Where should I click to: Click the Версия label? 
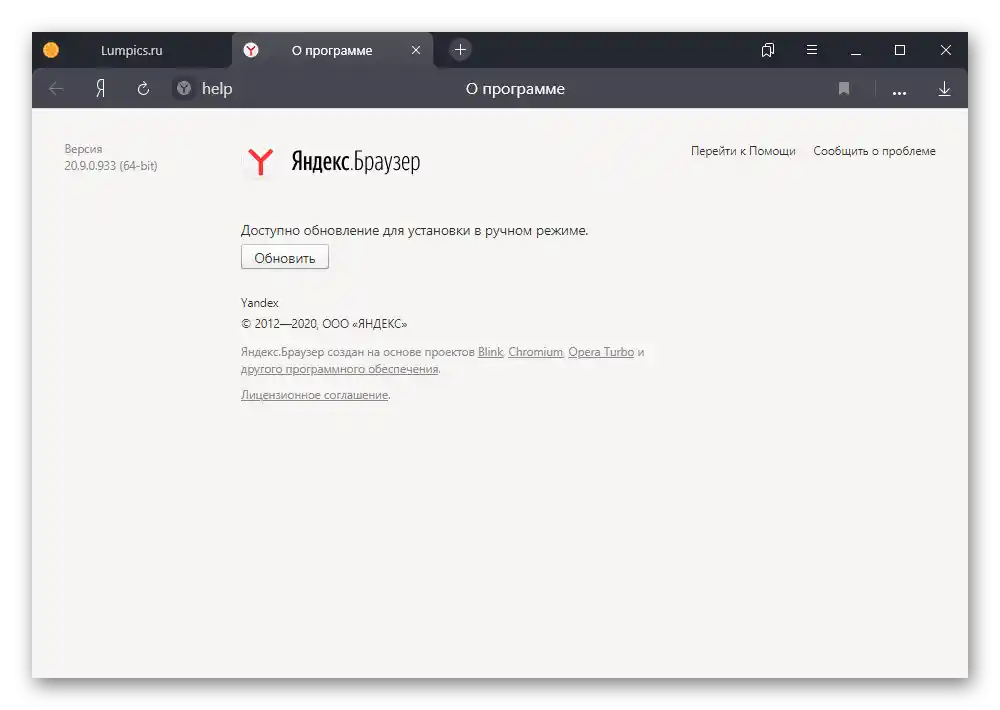pos(83,149)
